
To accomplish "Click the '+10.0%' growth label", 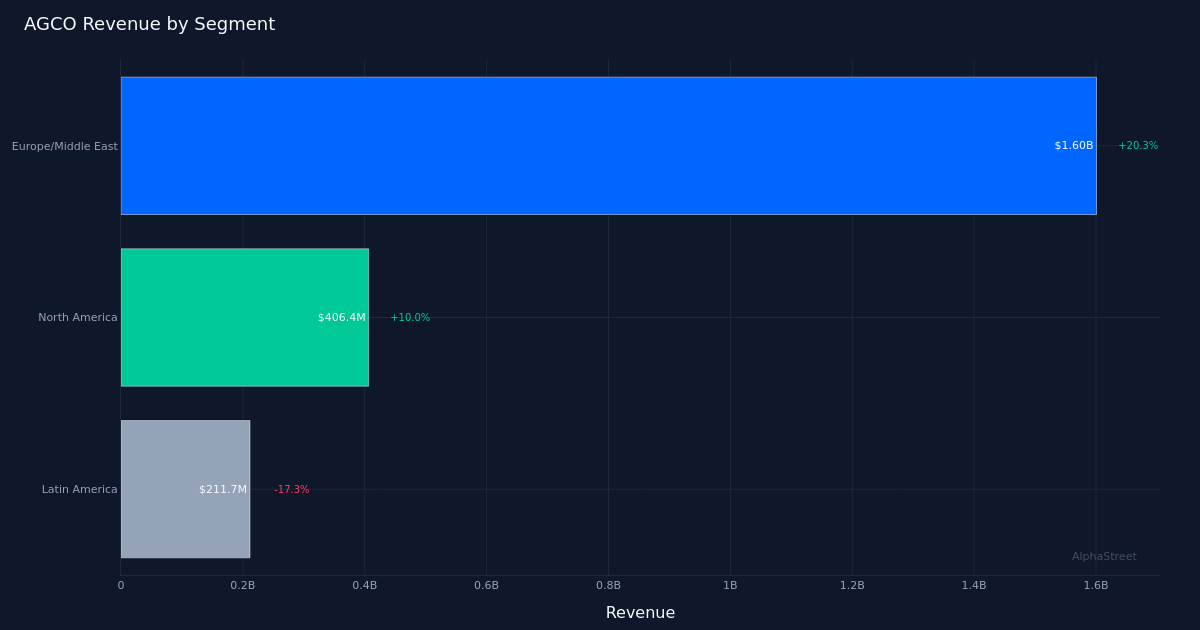I will (x=410, y=318).
